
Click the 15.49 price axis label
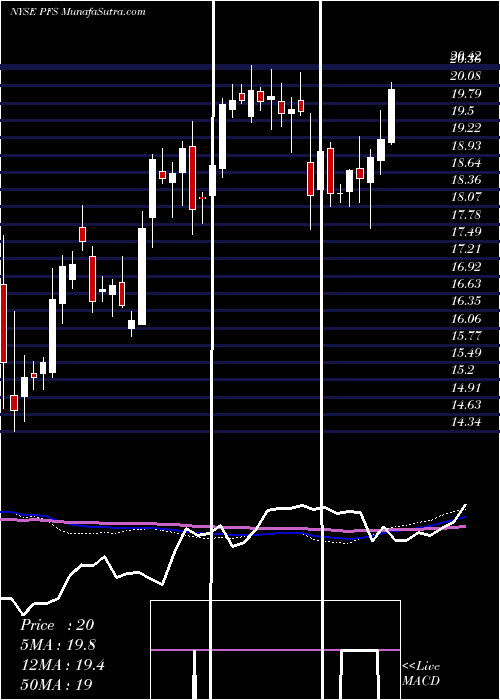[466, 353]
